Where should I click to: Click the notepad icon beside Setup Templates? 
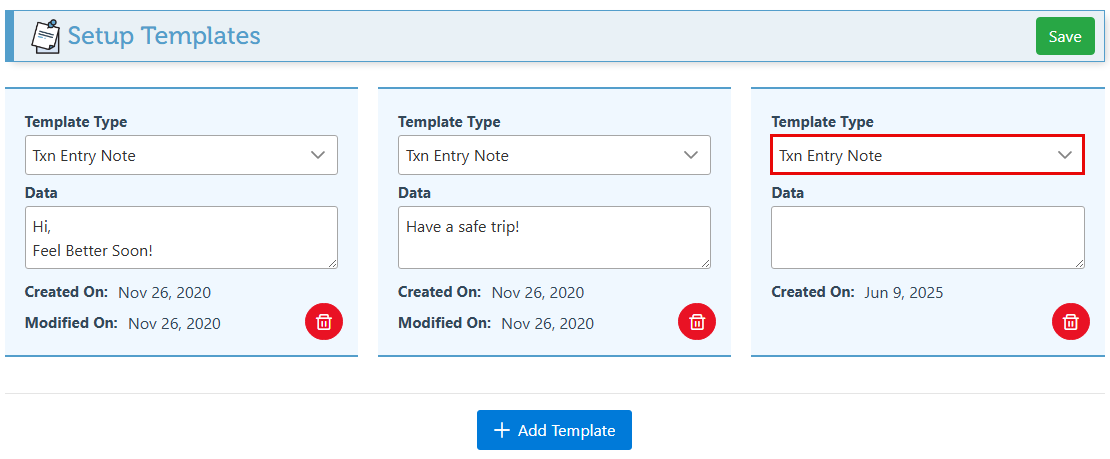tap(45, 36)
